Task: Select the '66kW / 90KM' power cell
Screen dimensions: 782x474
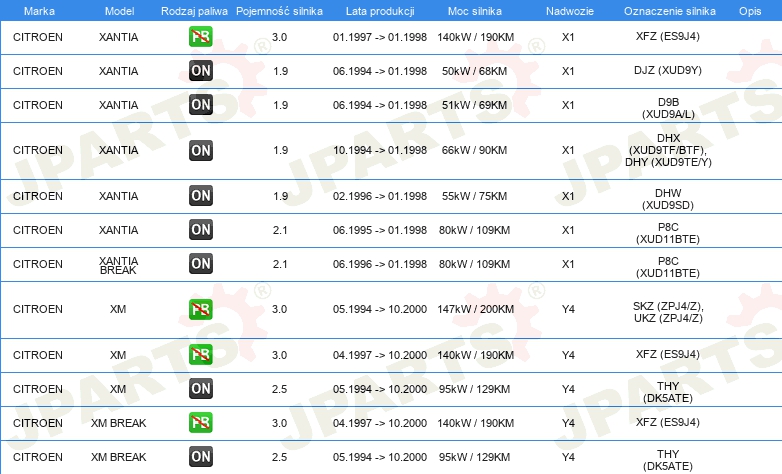Action: pyautogui.click(x=474, y=150)
